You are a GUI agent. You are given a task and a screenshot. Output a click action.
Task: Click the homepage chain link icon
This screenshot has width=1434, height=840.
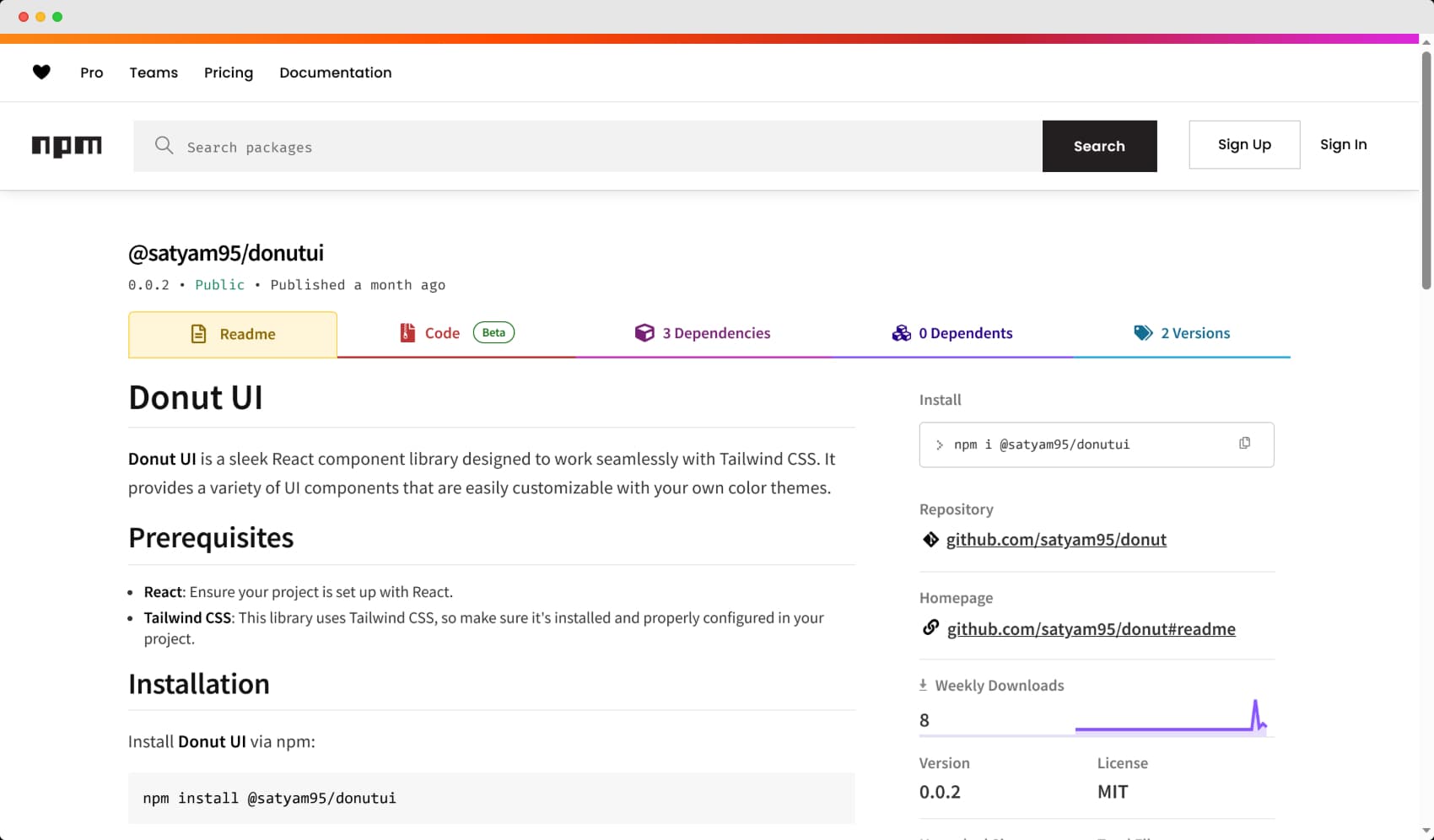click(x=930, y=628)
